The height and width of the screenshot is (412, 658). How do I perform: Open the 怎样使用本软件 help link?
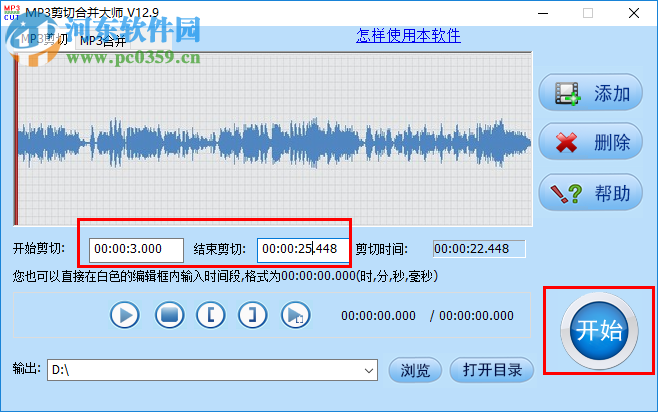click(x=408, y=36)
